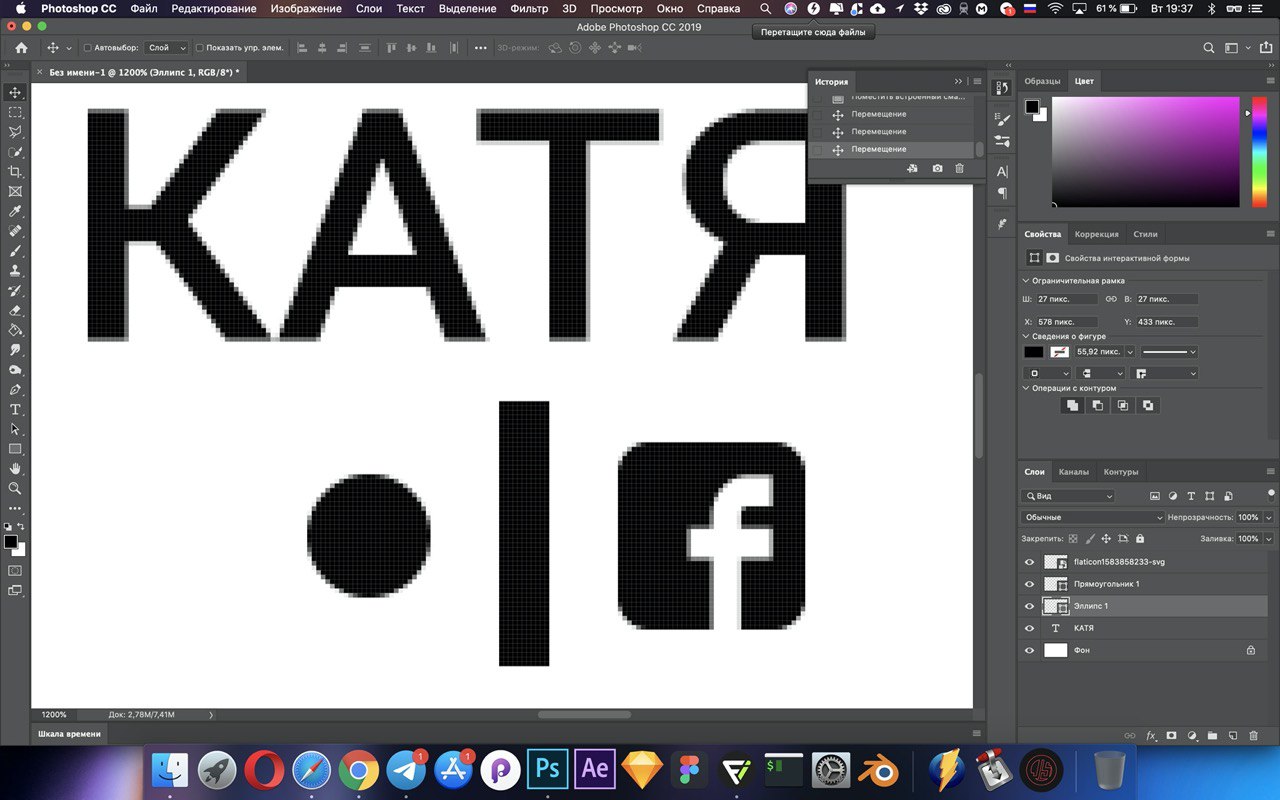Open the fx layer style menu
The image size is (1280, 800).
(1151, 736)
